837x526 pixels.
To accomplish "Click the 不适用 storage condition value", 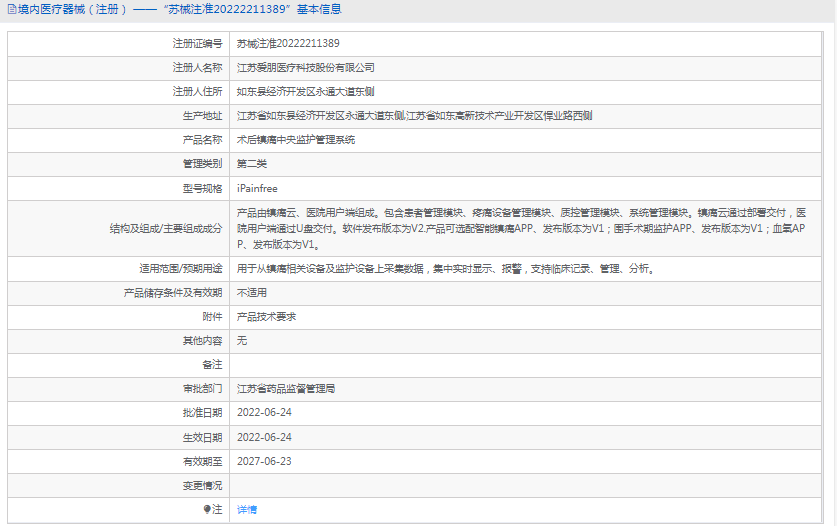I will [x=252, y=293].
